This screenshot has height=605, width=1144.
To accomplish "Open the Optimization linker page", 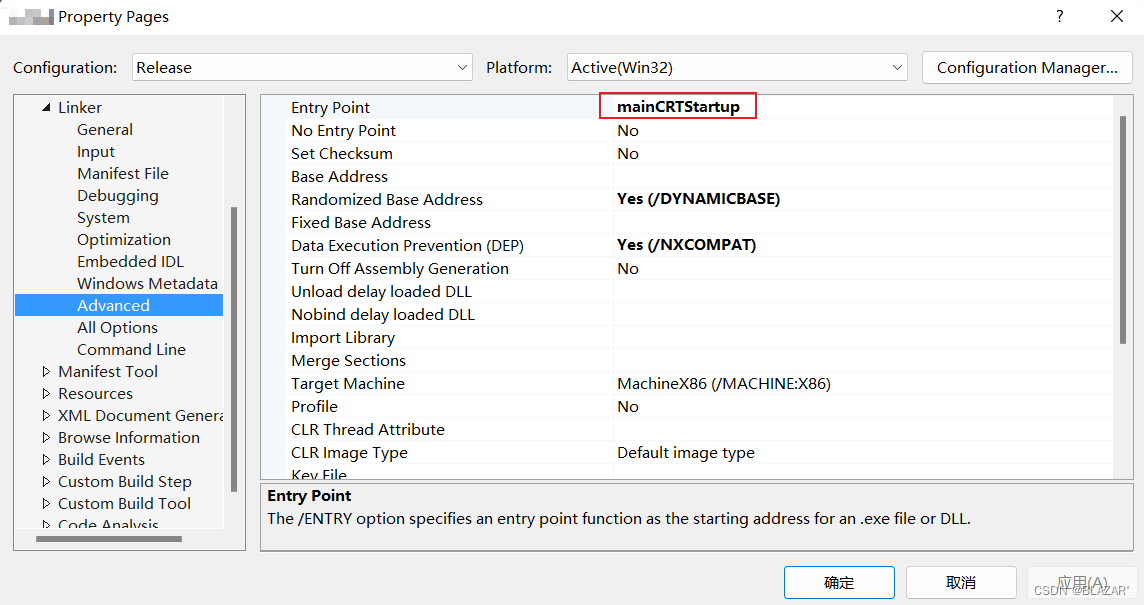I will [x=124, y=240].
